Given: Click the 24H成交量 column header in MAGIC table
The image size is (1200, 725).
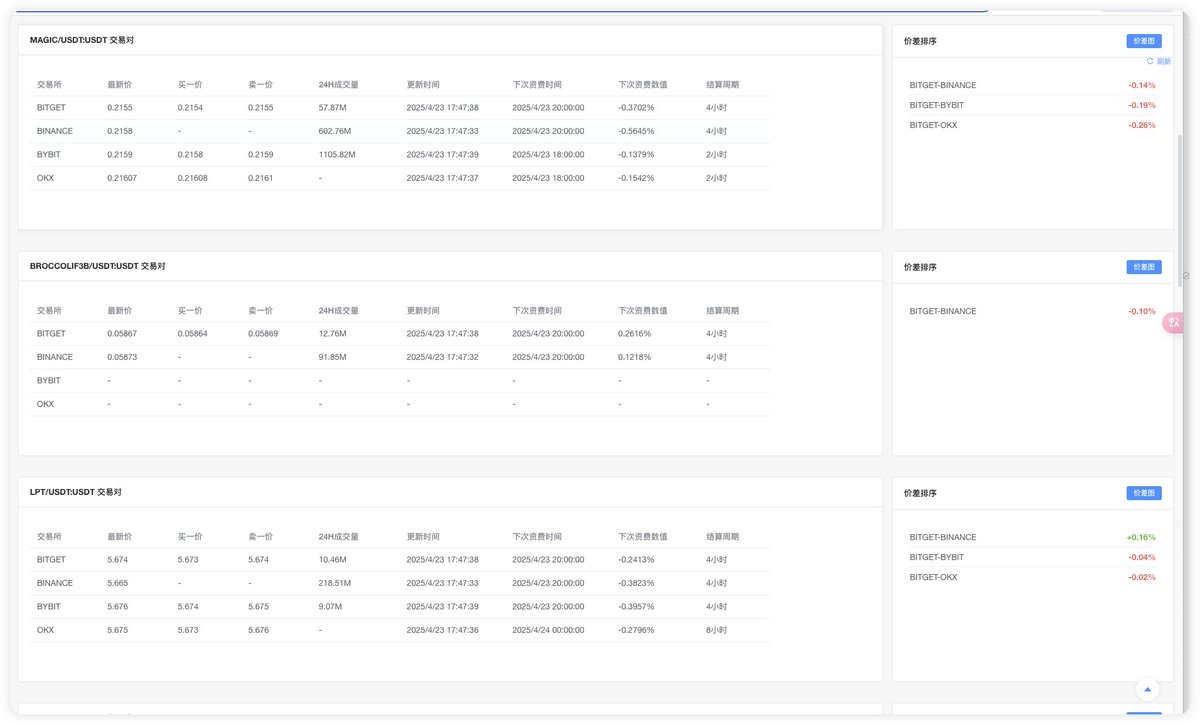Looking at the screenshot, I should [x=338, y=85].
